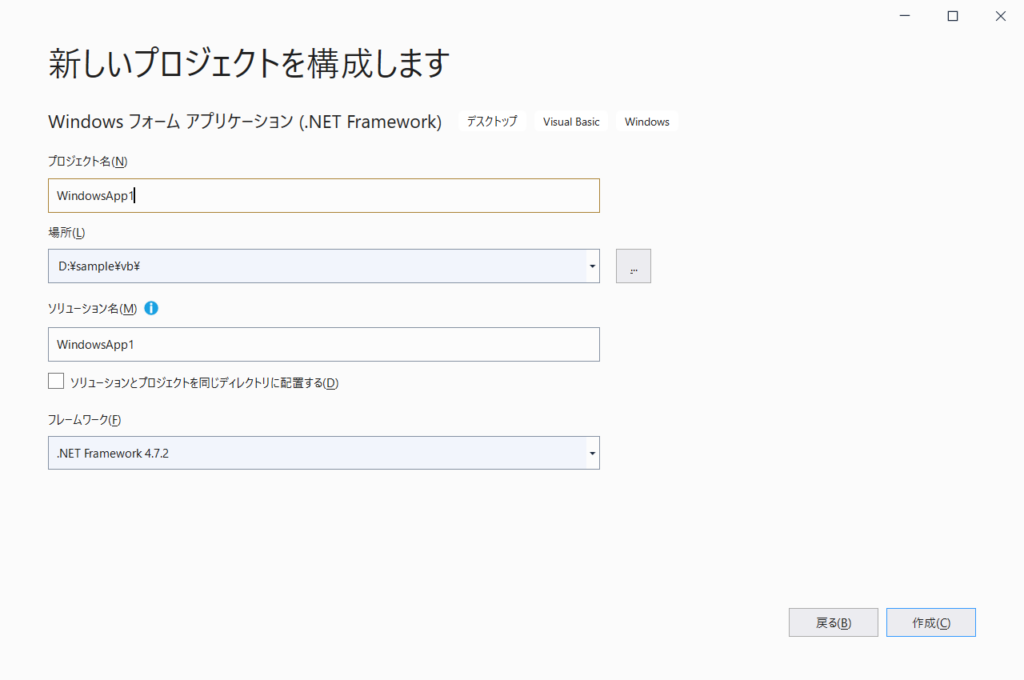Enable placing solution and project in same directory
The height and width of the screenshot is (680, 1024).
tap(56, 381)
